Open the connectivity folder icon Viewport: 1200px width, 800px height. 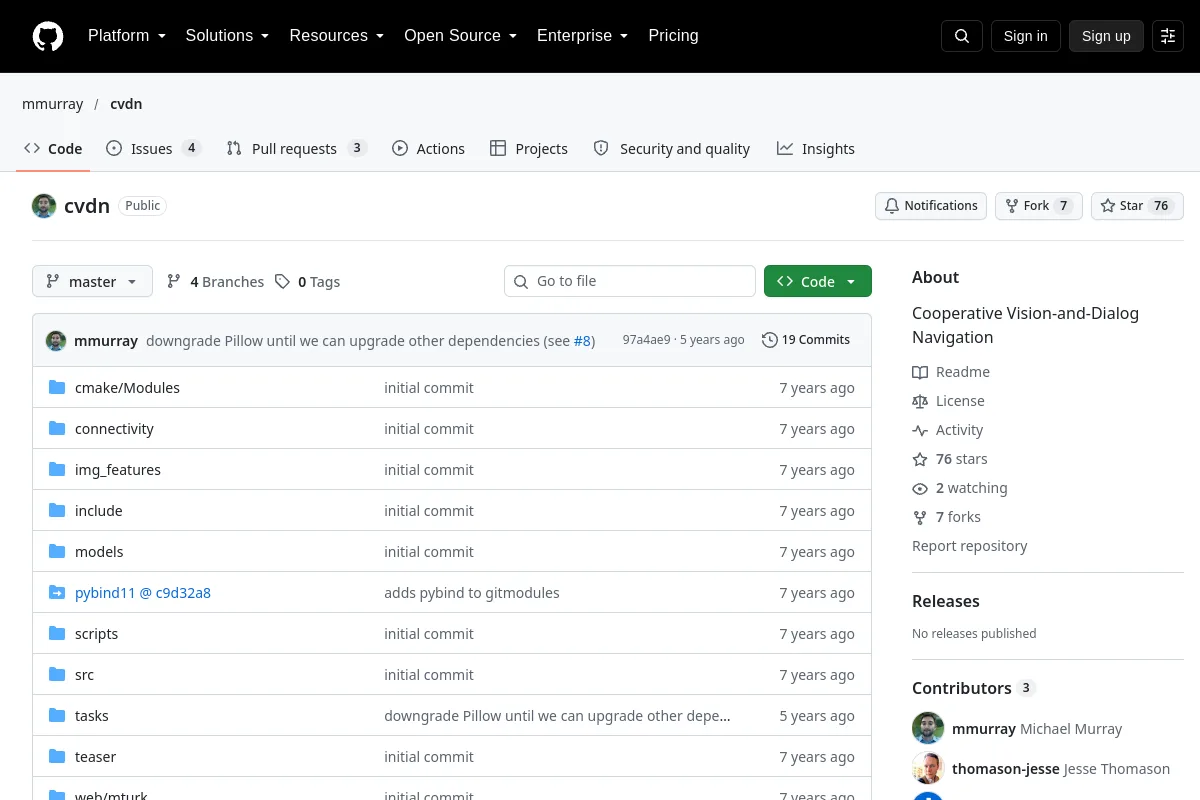point(57,429)
